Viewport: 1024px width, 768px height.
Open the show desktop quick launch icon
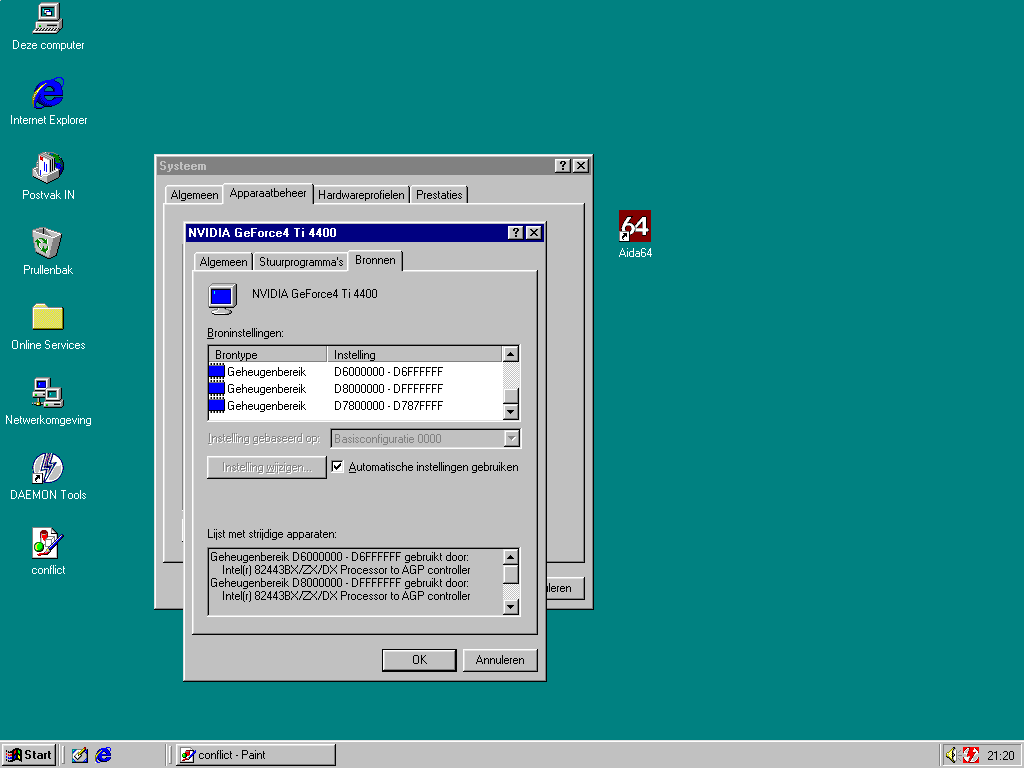pyautogui.click(x=80, y=755)
